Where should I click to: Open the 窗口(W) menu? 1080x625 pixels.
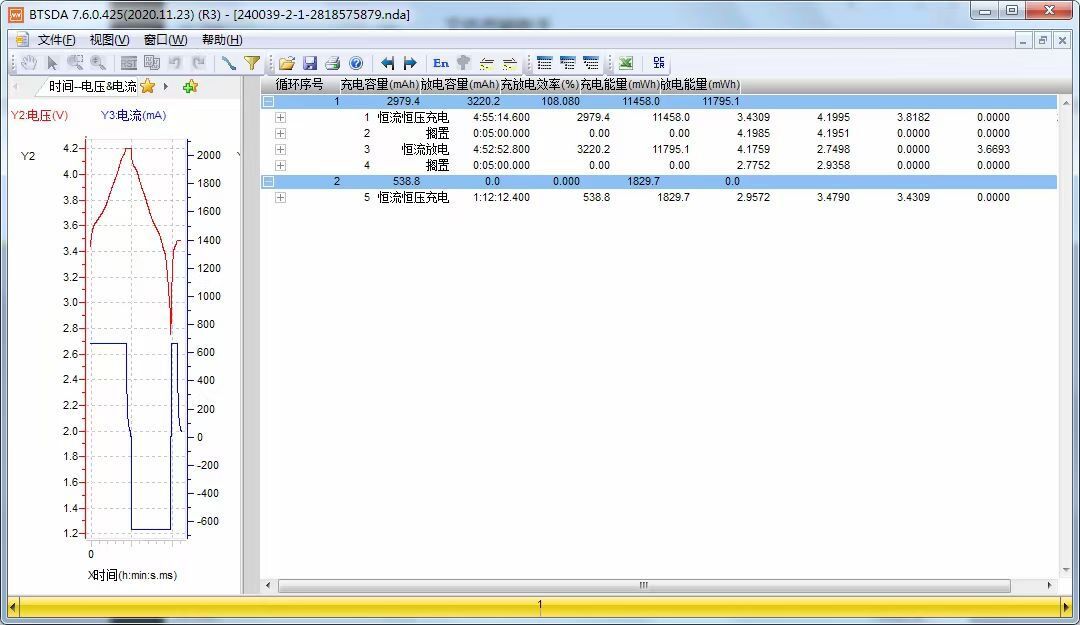tap(165, 40)
